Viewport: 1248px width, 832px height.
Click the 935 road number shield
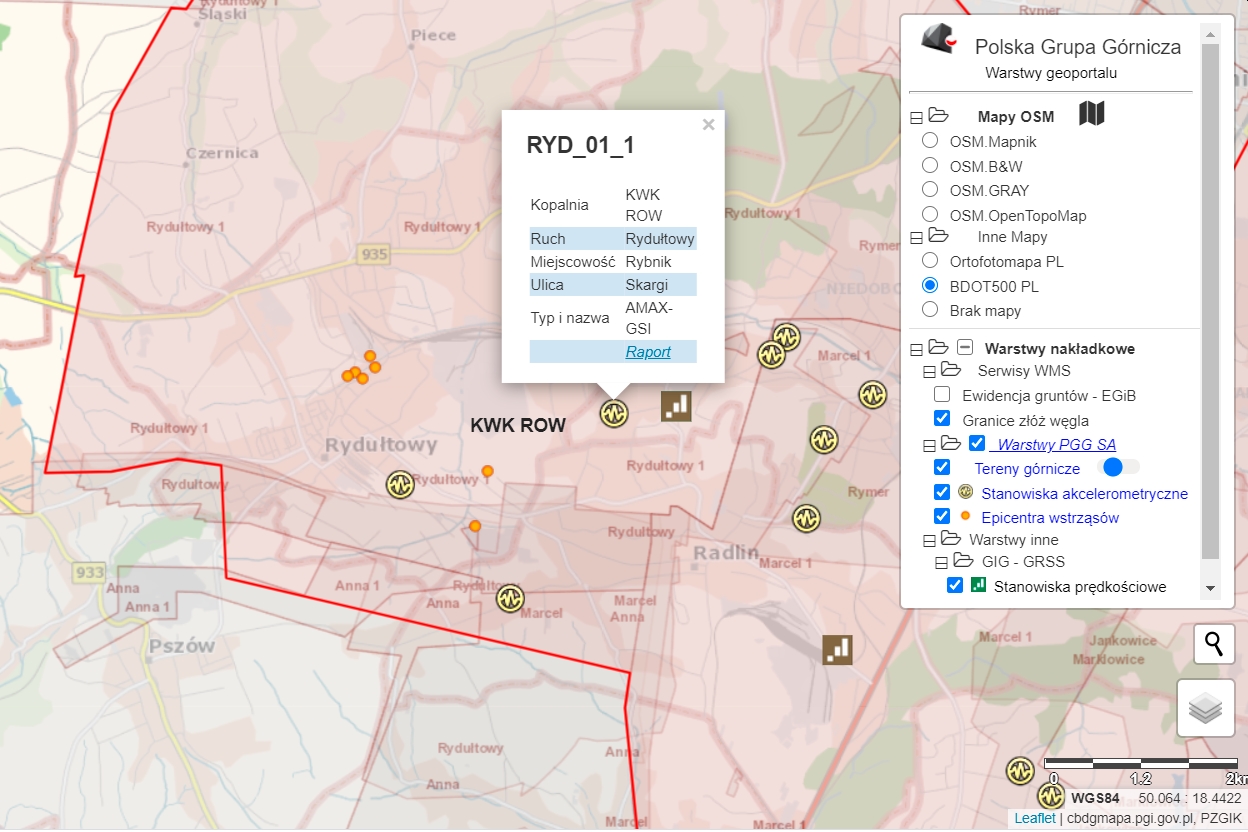coord(374,255)
